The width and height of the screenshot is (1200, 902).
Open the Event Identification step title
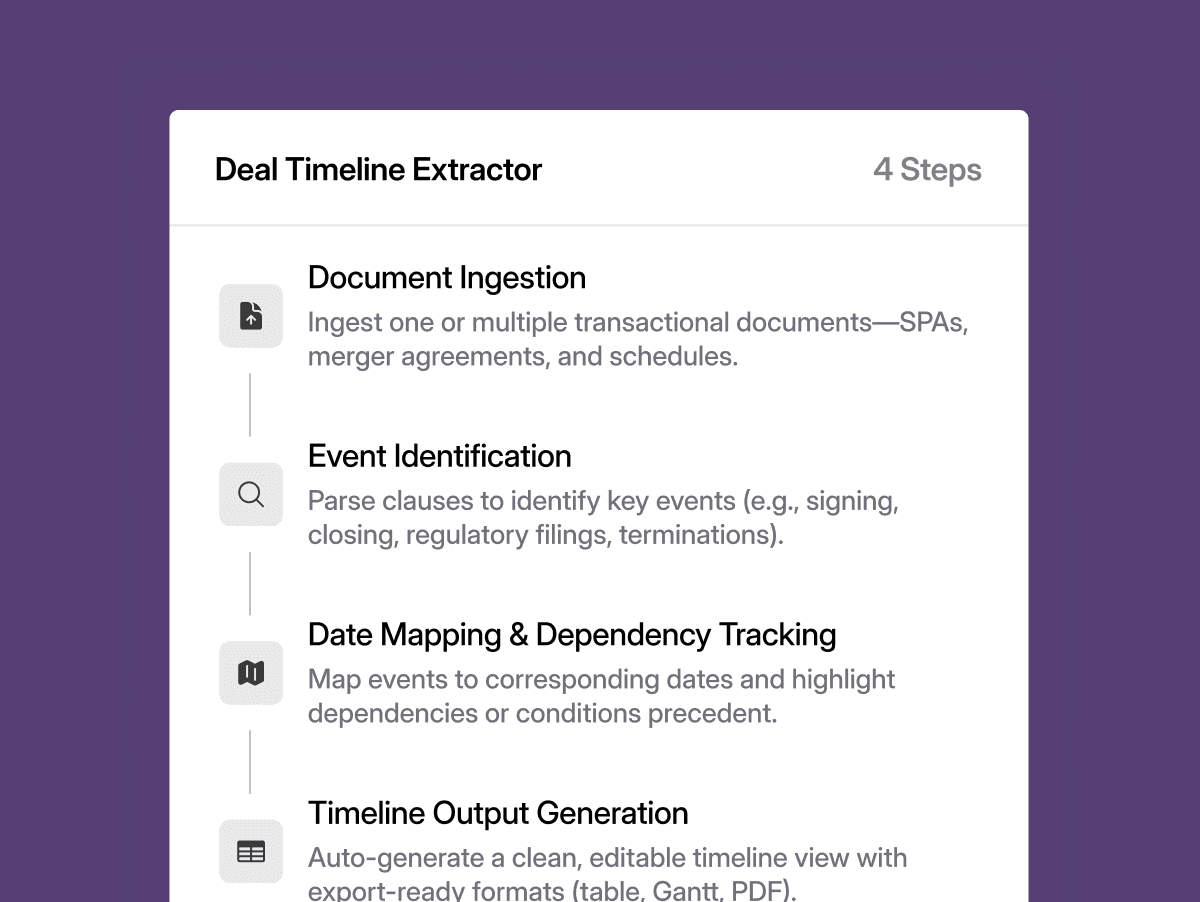[440, 456]
